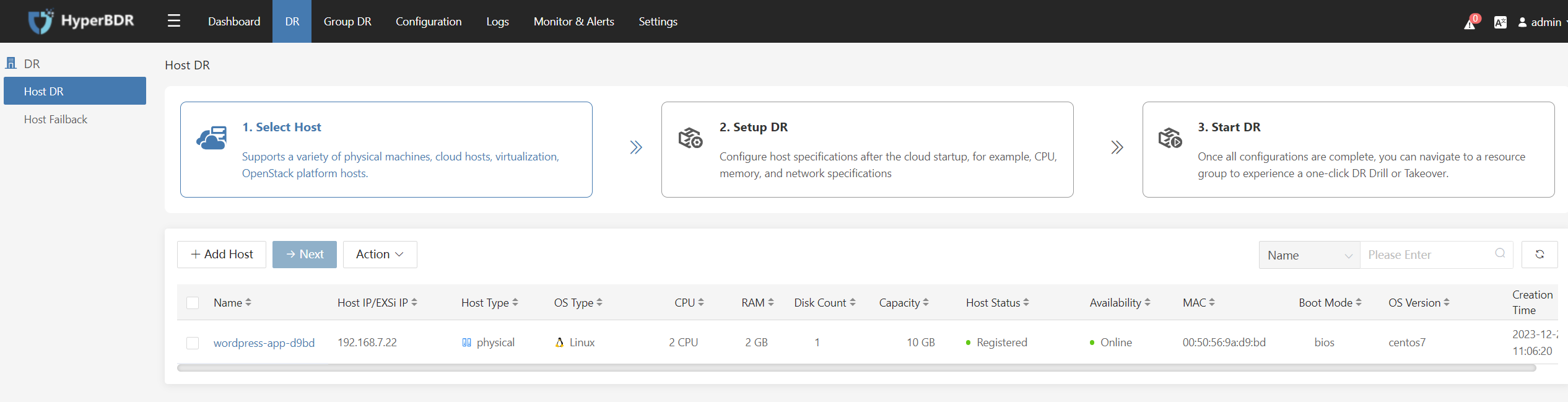Open the alerts notification bell icon
The image size is (1568, 402).
point(1470,23)
